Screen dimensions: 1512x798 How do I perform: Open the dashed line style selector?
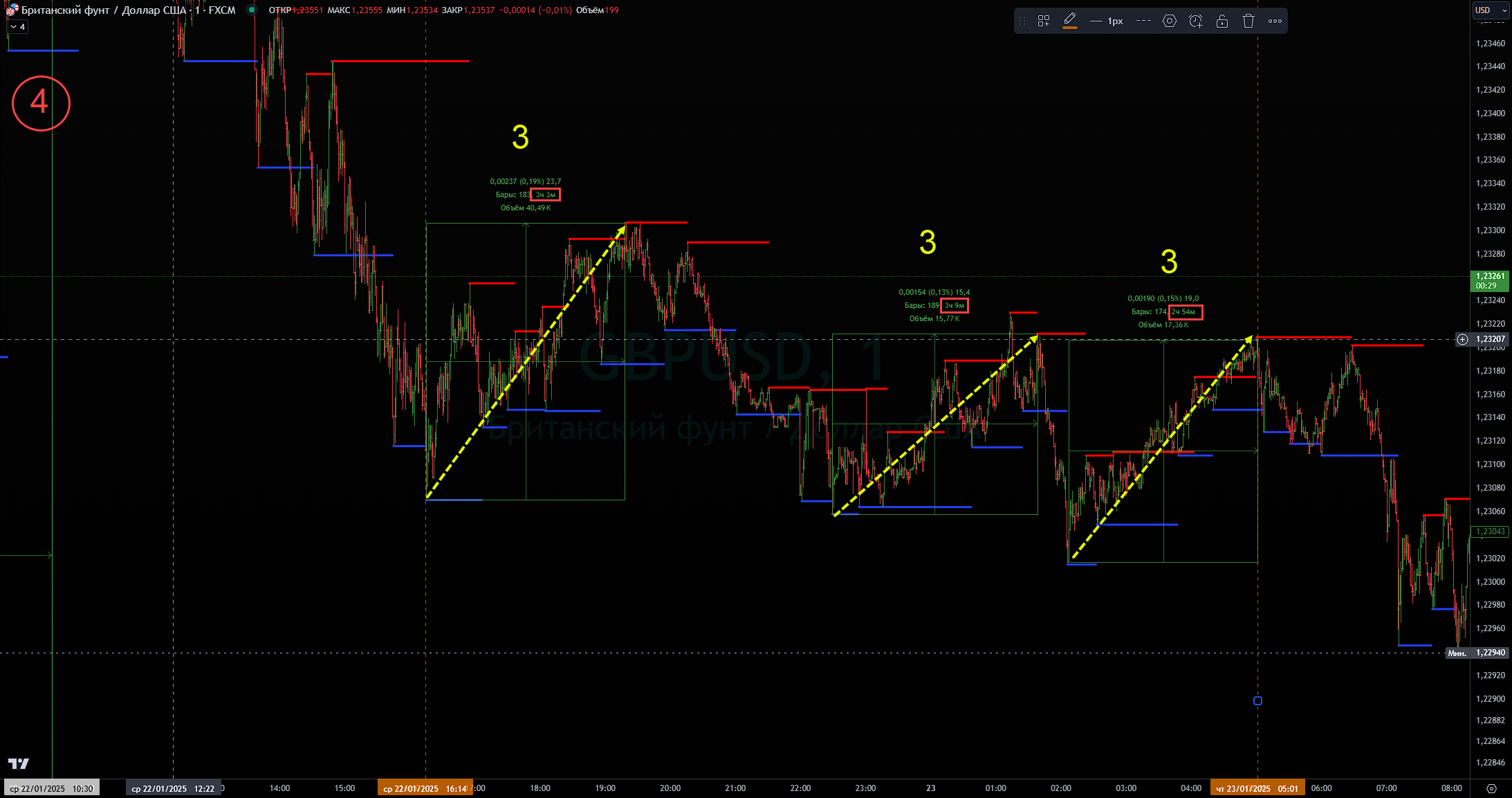click(x=1143, y=21)
